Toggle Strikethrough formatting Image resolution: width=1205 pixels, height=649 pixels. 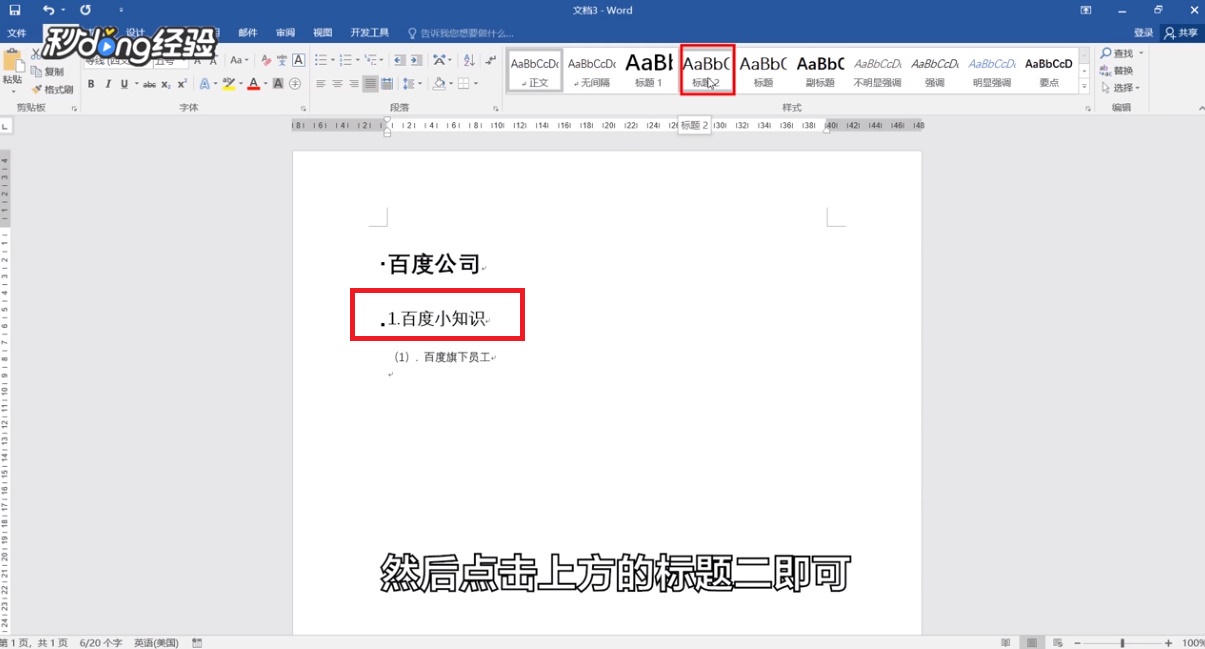point(149,84)
